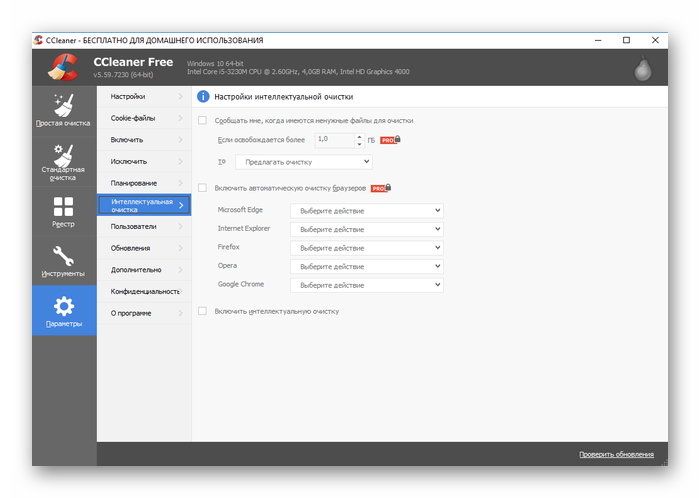The width and height of the screenshot is (700, 498).
Task: Open Исключить settings page
Action: pyautogui.click(x=144, y=162)
